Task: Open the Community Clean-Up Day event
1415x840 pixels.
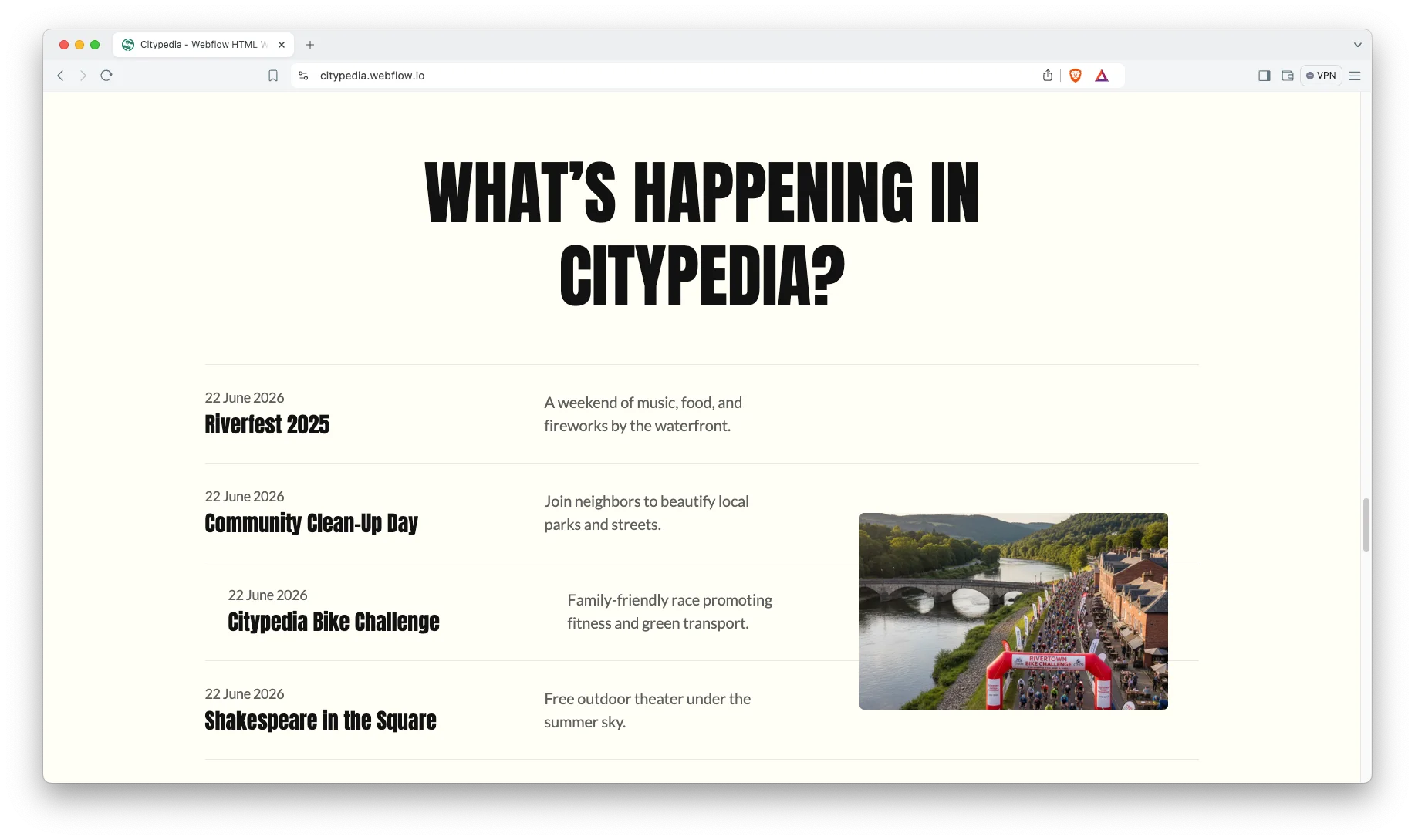Action: pyautogui.click(x=311, y=524)
